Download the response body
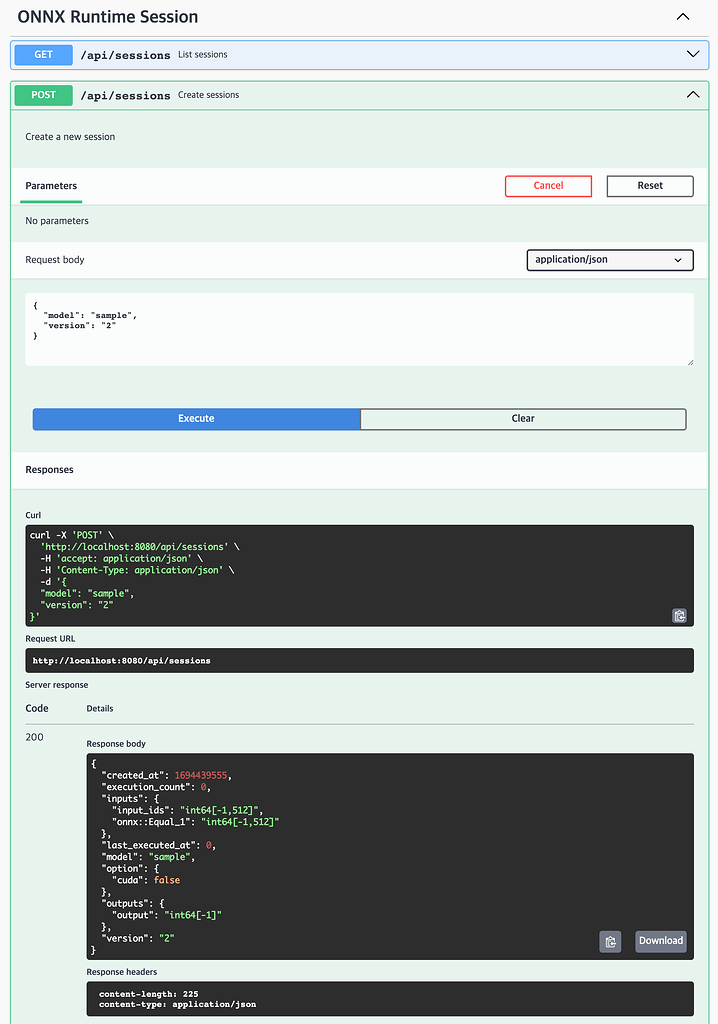 coord(660,941)
